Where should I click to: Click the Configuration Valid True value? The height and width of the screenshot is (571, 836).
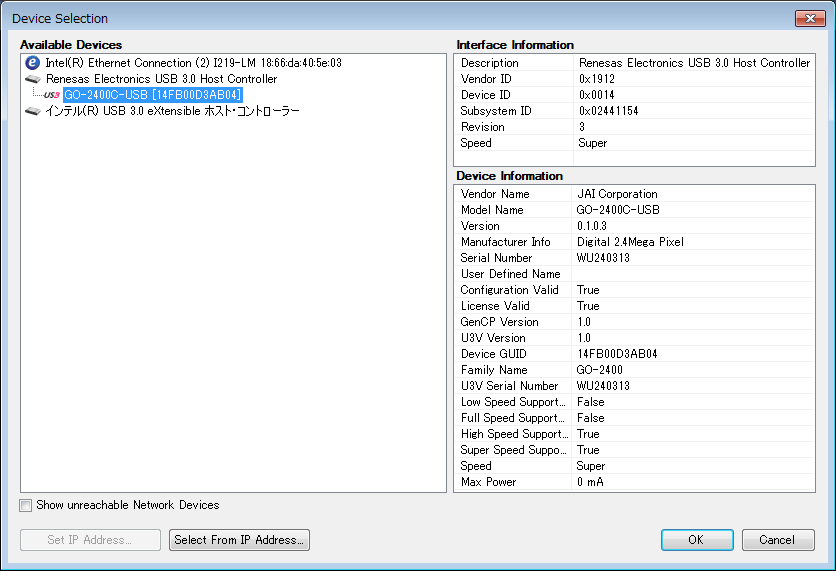coord(588,290)
